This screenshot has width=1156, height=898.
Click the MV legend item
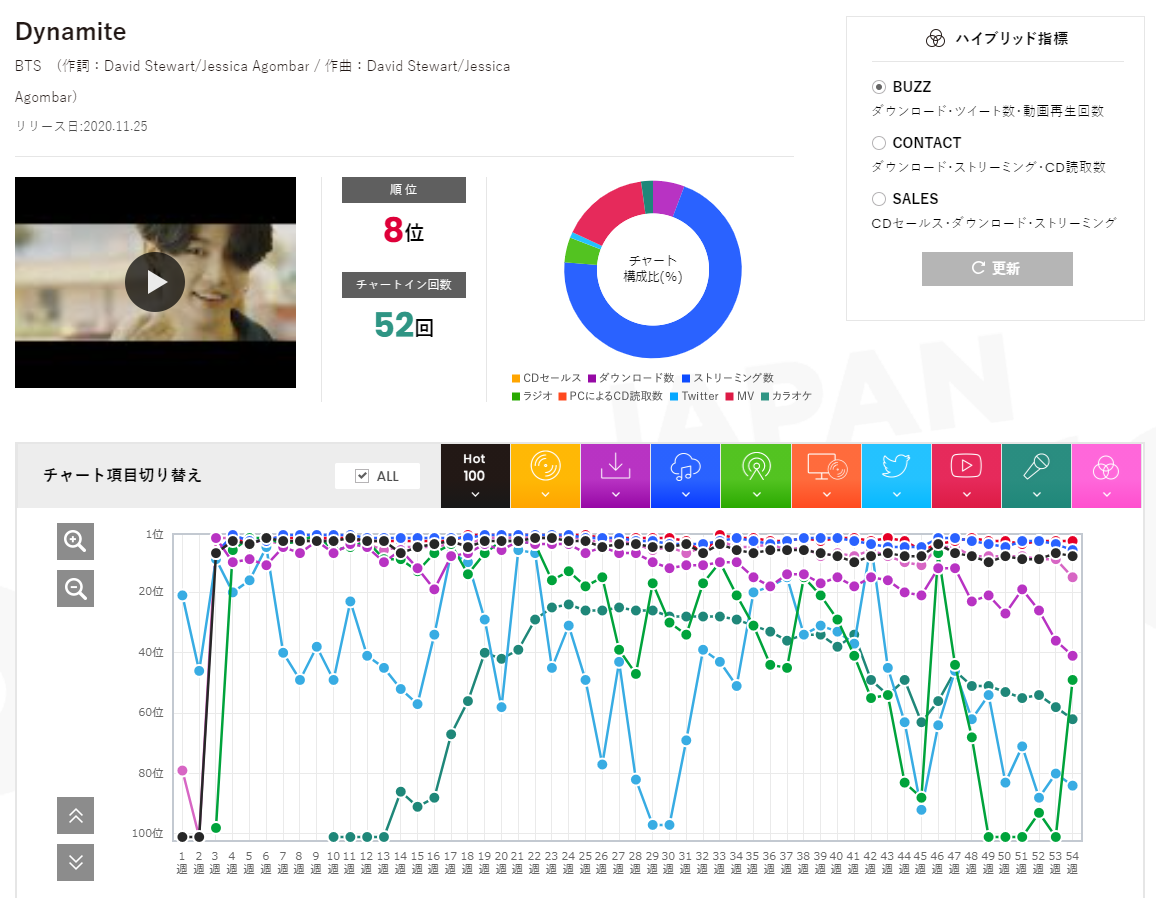740,397
